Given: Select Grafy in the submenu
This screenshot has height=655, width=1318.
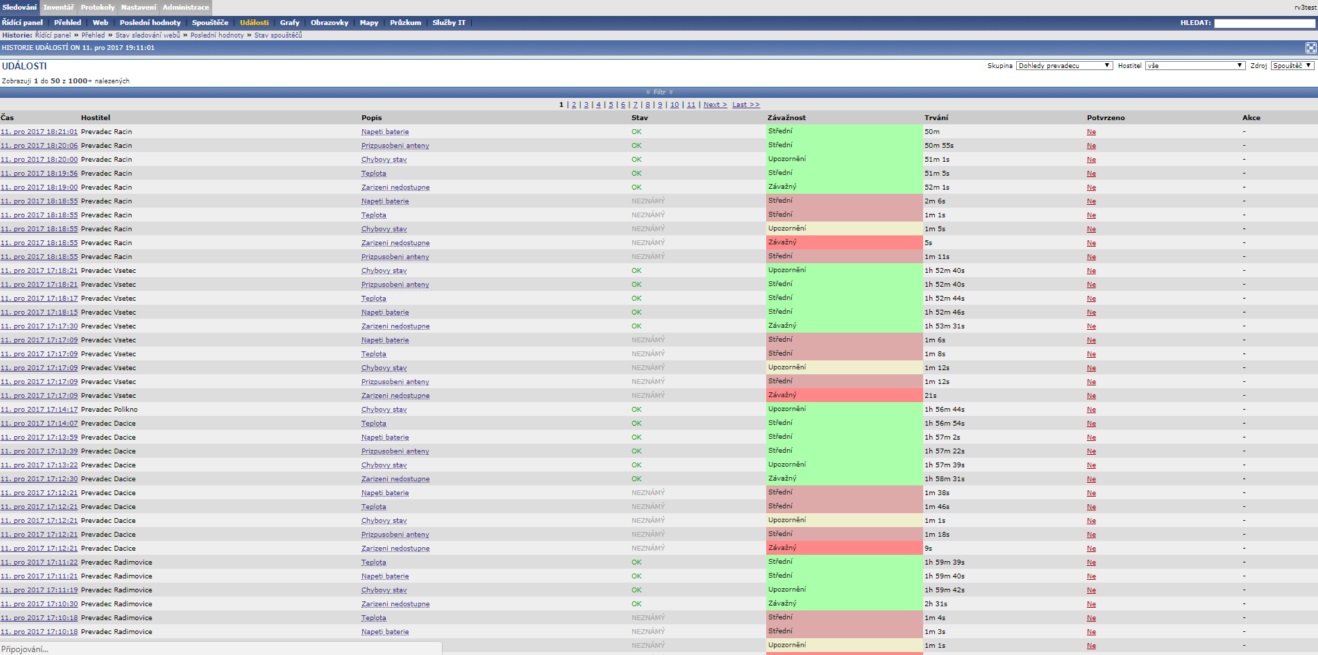Looking at the screenshot, I should pos(289,22).
